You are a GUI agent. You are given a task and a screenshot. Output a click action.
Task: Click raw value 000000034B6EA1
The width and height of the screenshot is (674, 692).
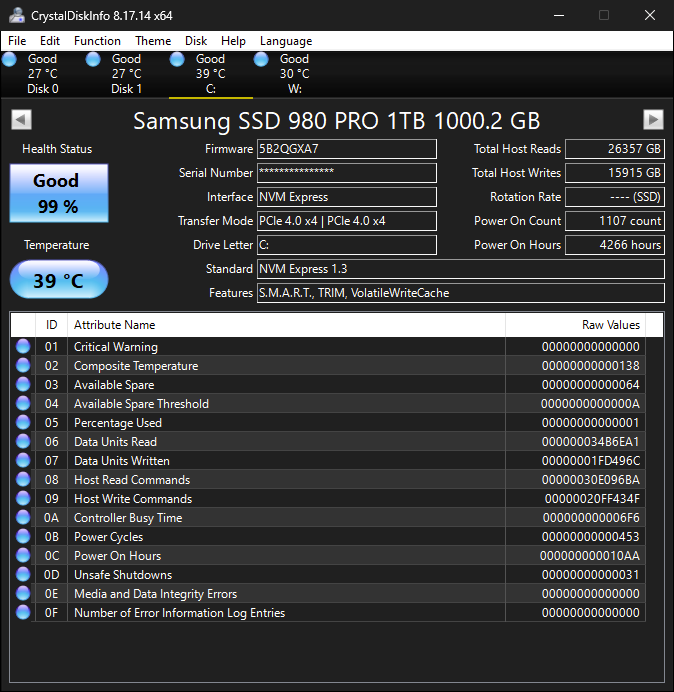590,442
